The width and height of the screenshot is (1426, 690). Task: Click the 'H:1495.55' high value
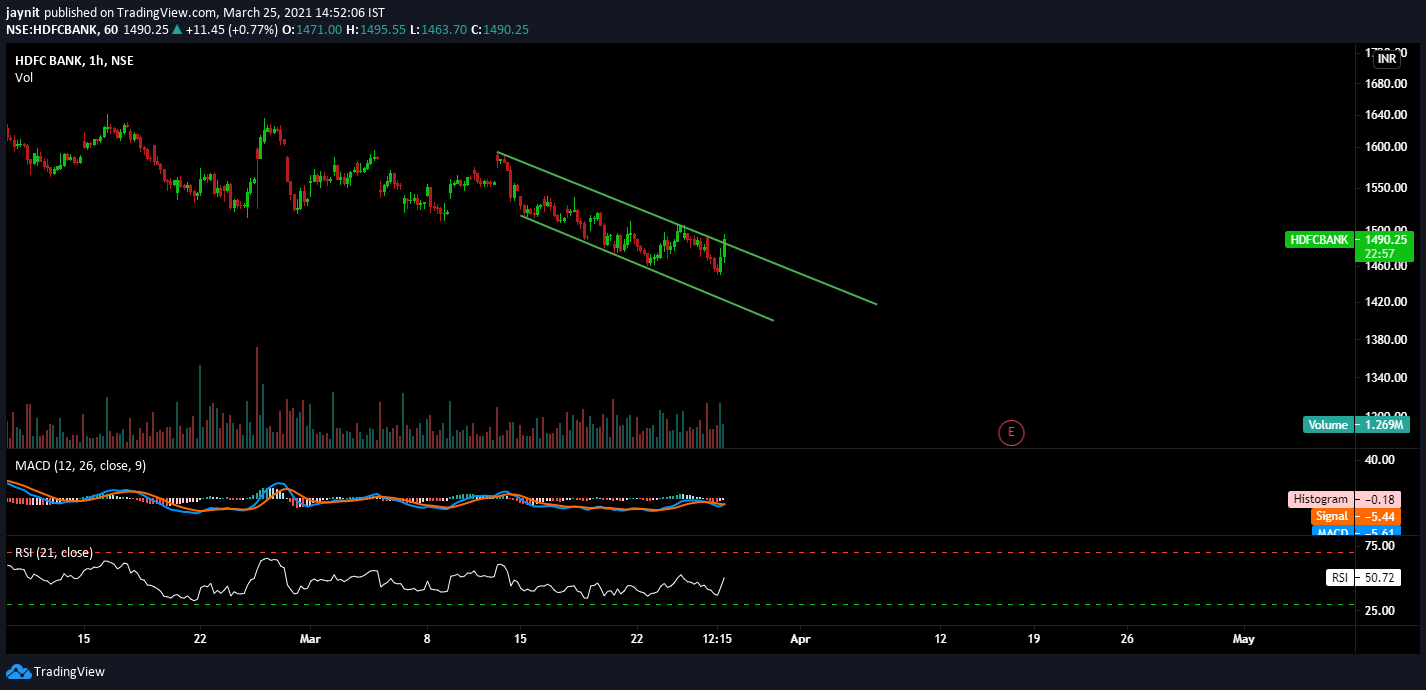376,30
